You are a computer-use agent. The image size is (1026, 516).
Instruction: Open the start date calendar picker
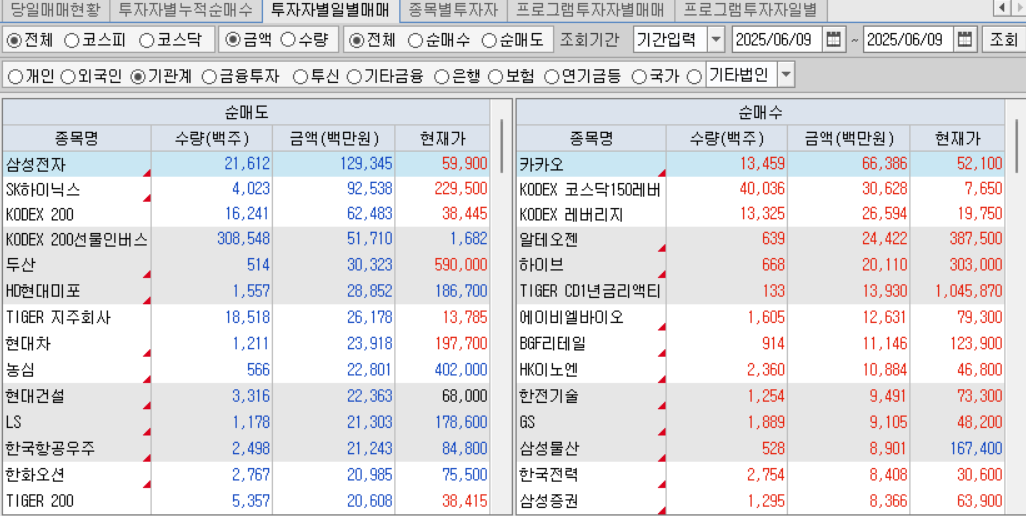pos(833,40)
